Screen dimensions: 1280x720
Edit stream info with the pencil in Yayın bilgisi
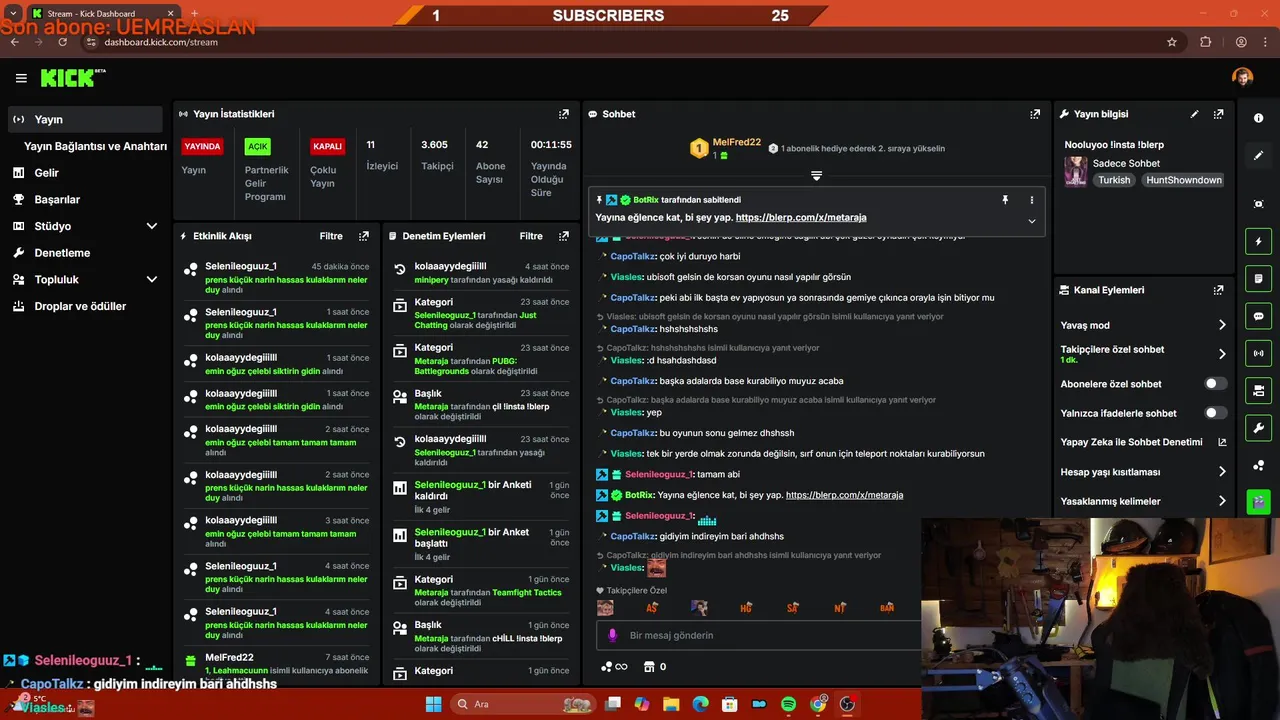click(1194, 114)
